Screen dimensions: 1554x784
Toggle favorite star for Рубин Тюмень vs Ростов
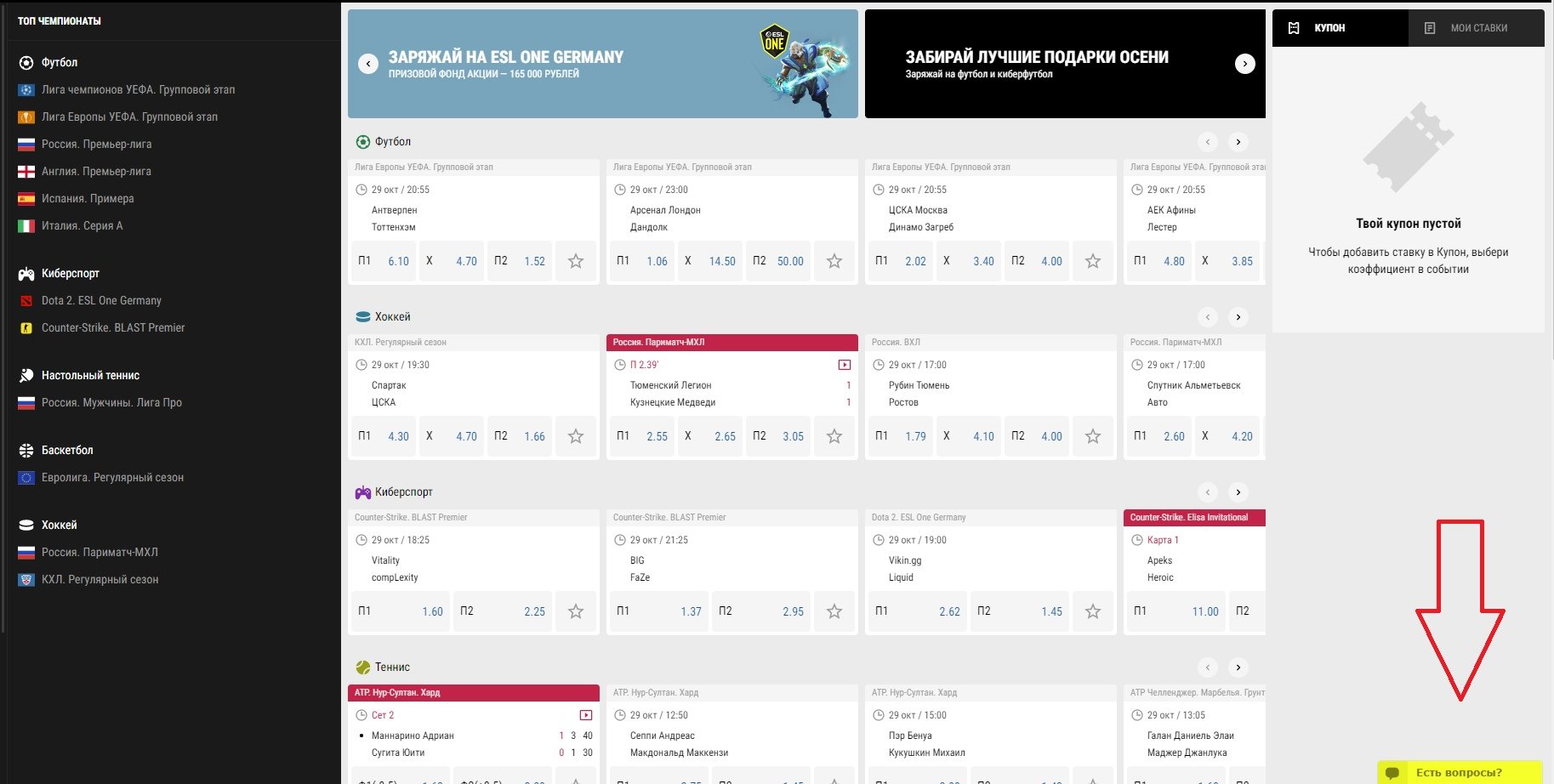coord(1093,436)
